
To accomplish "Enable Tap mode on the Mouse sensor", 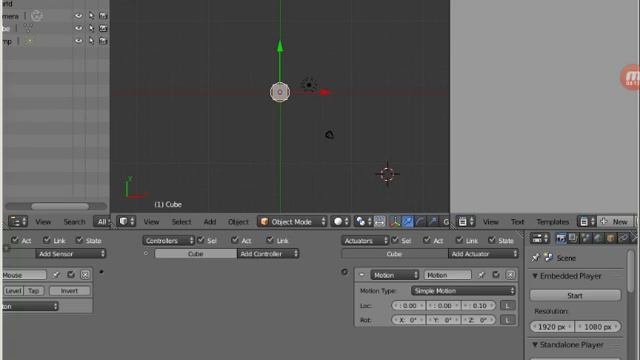I will coord(33,291).
